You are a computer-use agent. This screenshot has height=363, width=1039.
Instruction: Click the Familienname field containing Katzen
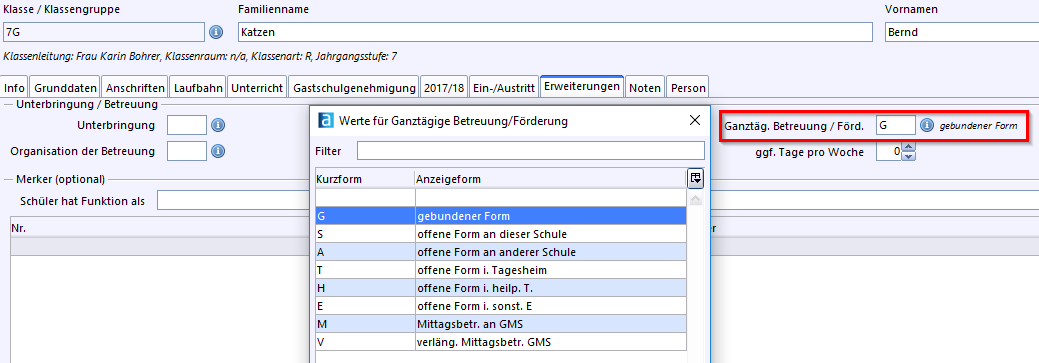pos(555,32)
